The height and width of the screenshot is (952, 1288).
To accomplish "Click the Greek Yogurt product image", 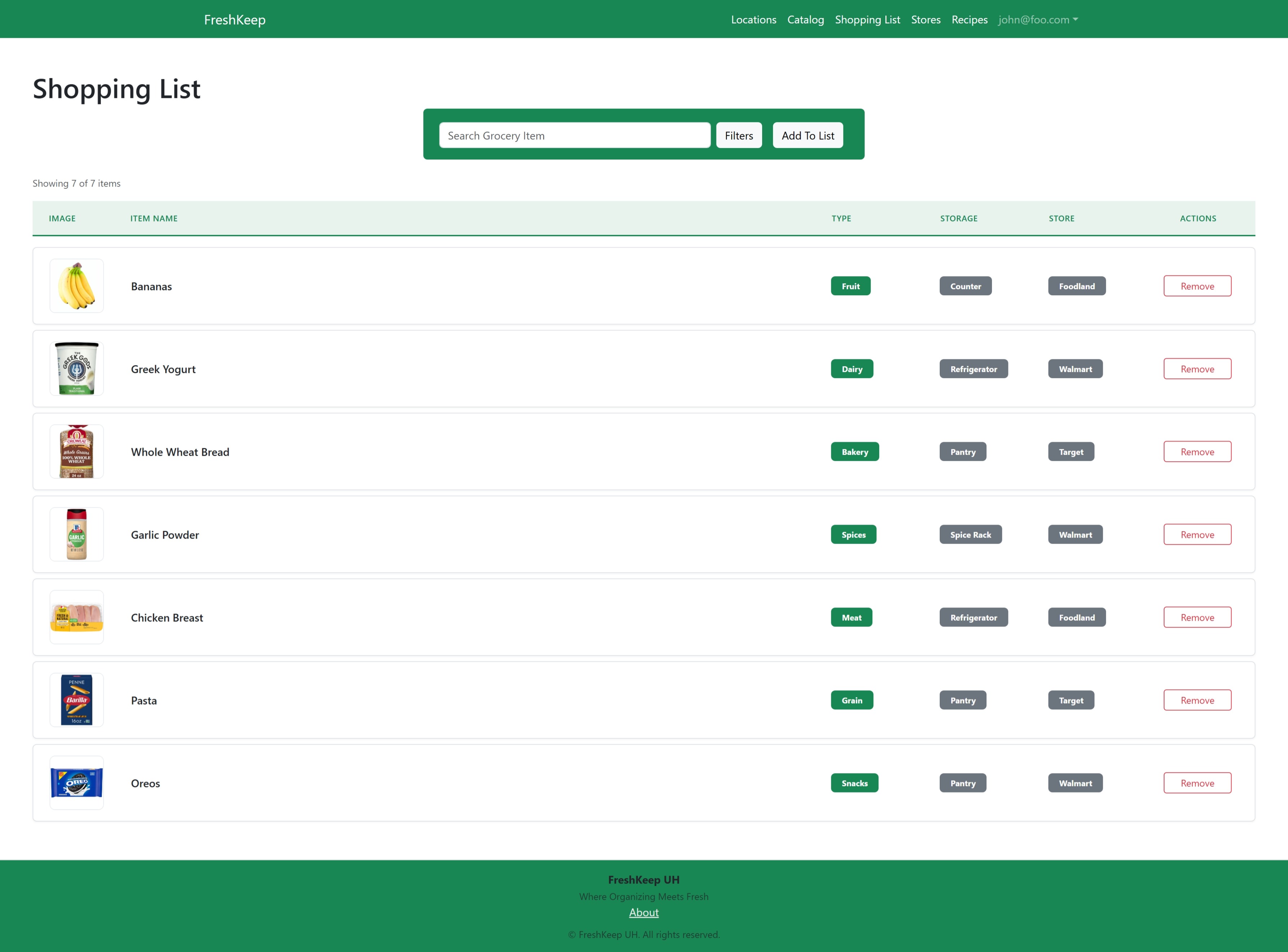I will [77, 369].
